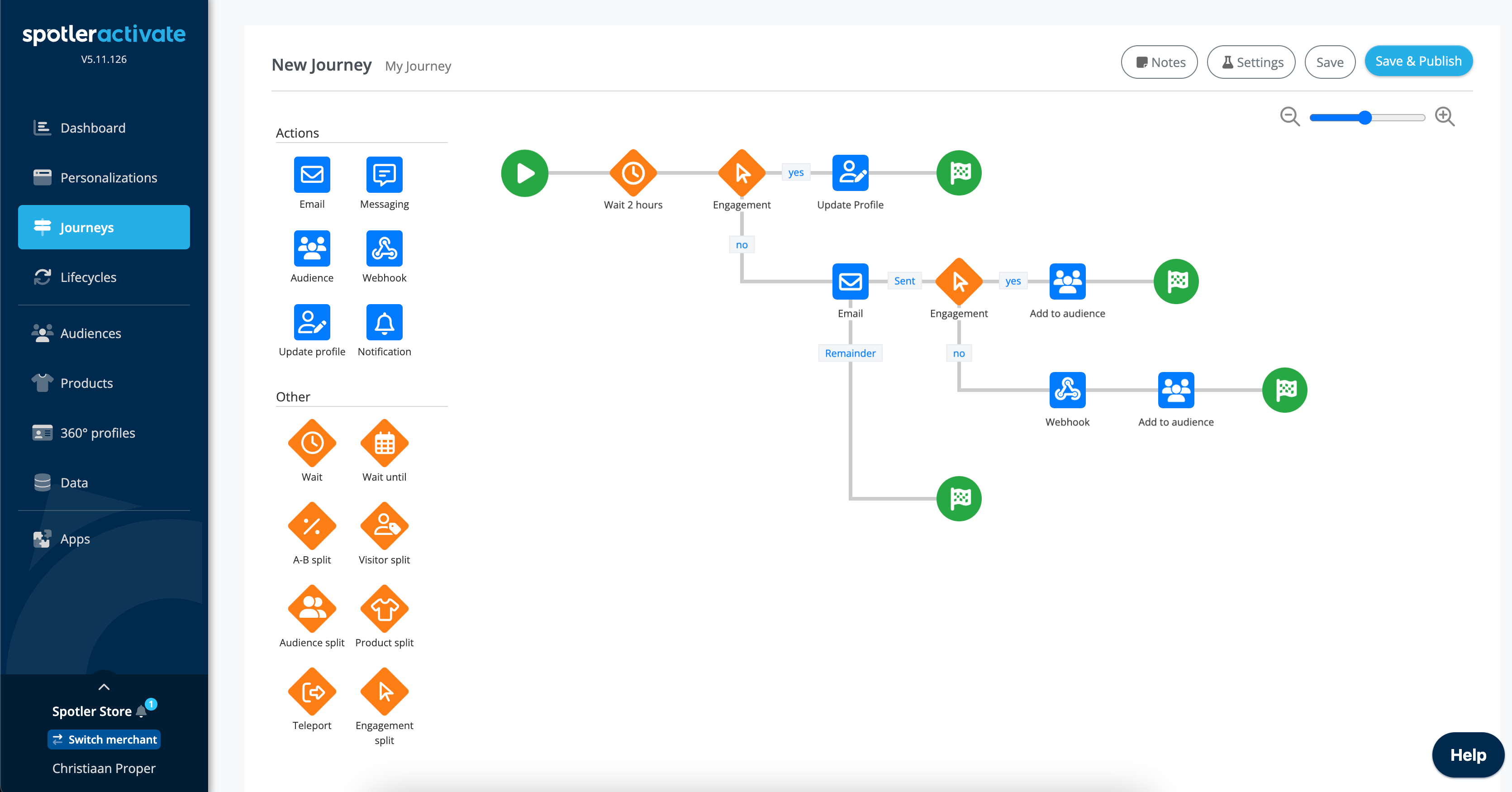Viewport: 1512px width, 792px height.
Task: Click the 'My Journey' name text
Action: 418,66
